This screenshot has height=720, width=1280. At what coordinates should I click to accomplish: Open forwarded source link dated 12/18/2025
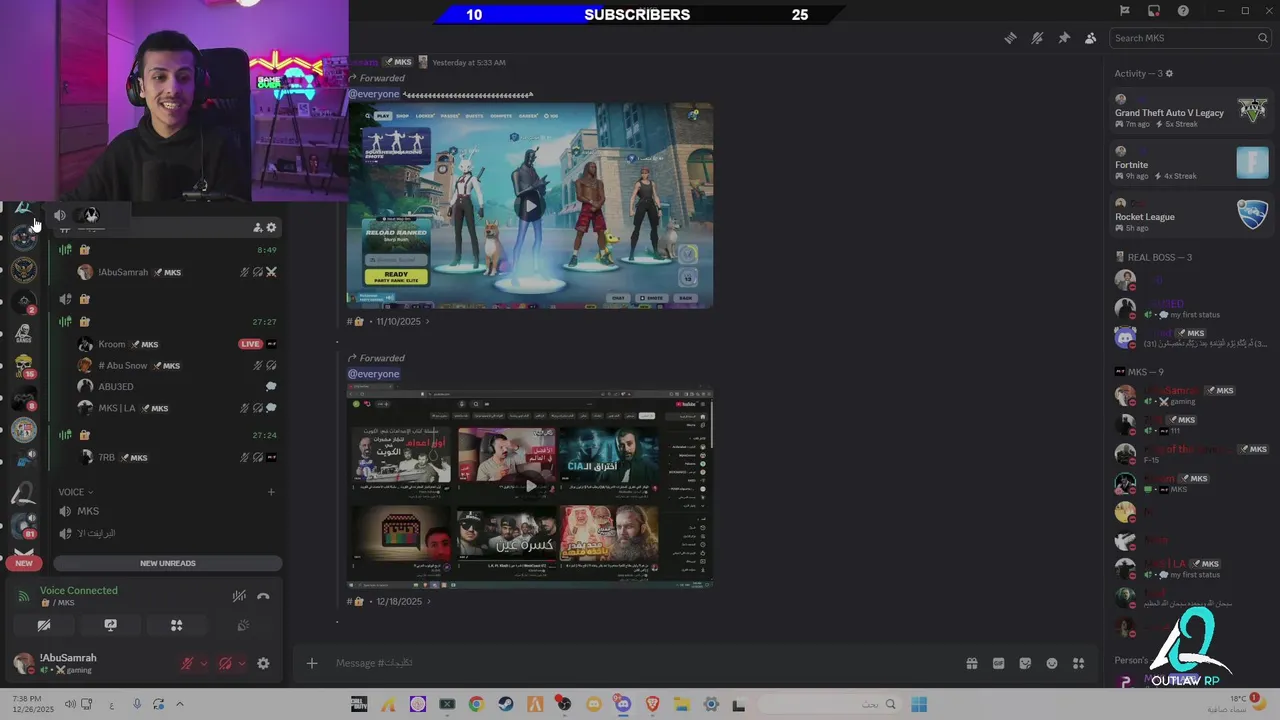pos(389,601)
